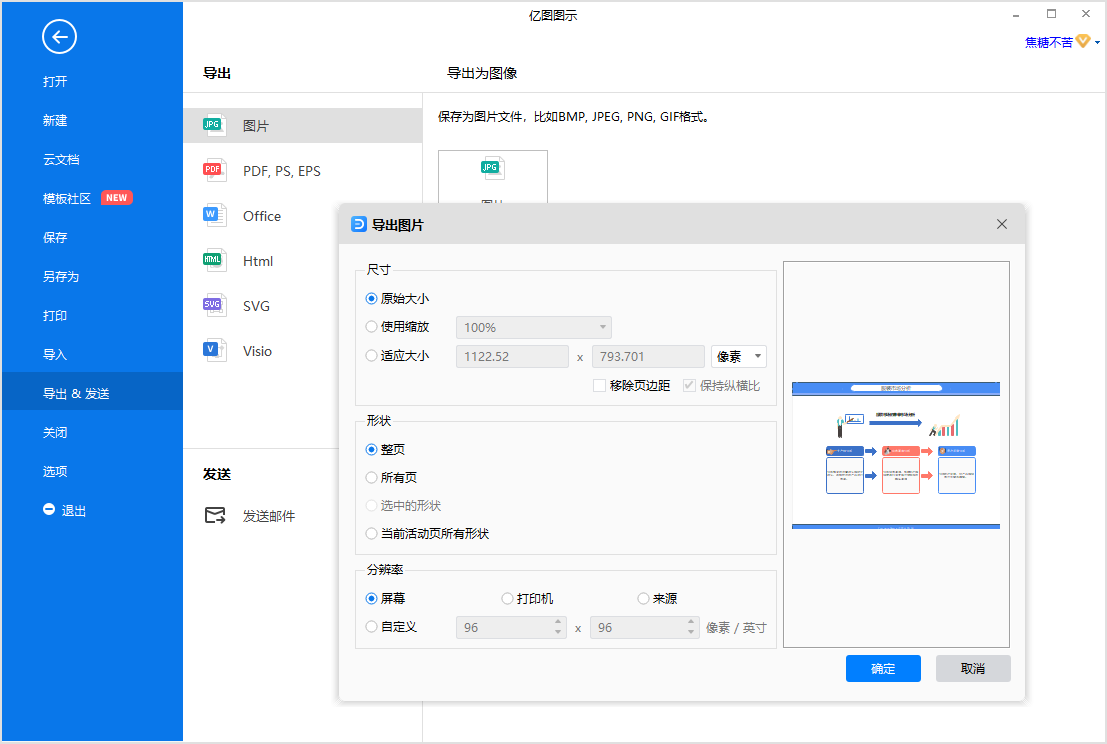
Task: Click the back arrow circle icon
Action: pyautogui.click(x=59, y=37)
